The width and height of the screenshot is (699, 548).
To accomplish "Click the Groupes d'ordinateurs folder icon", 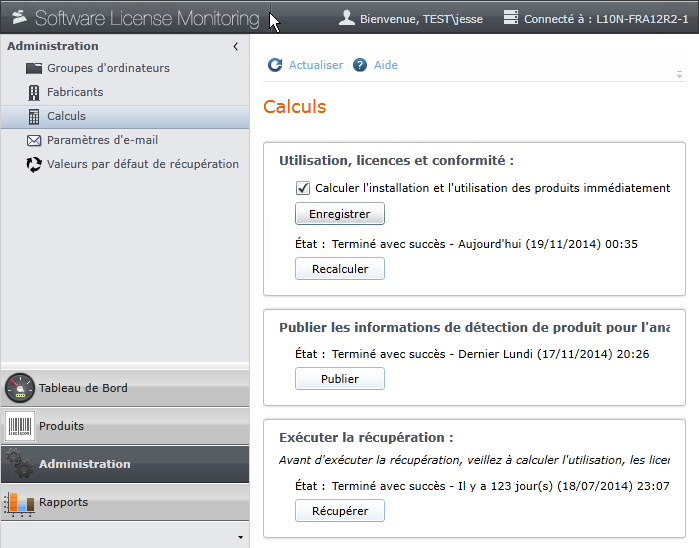I will click(34, 68).
